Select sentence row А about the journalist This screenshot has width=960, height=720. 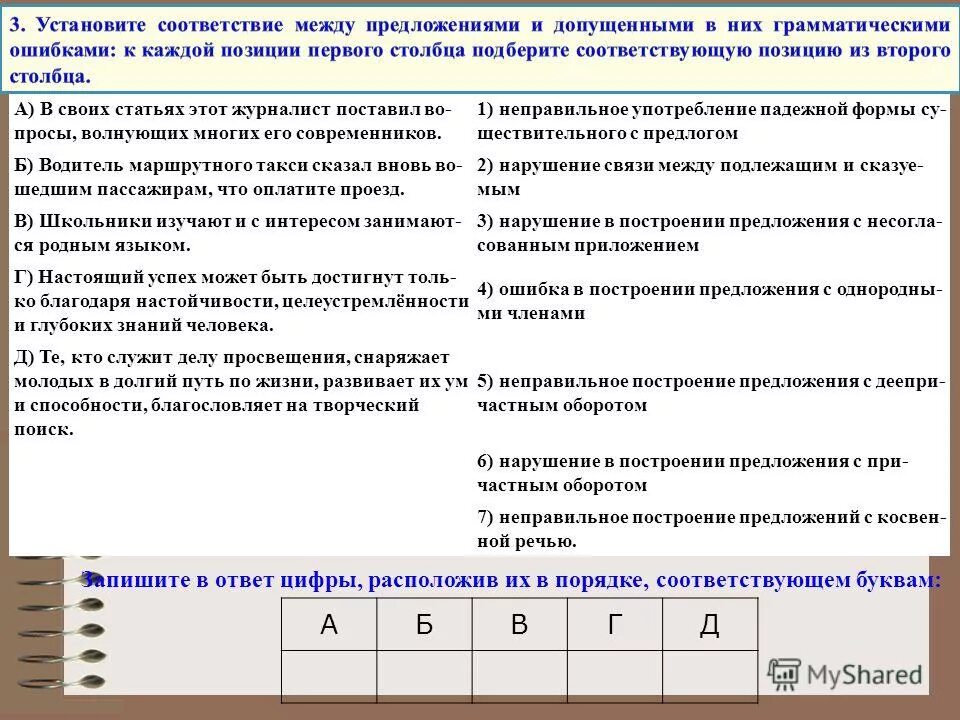point(230,122)
